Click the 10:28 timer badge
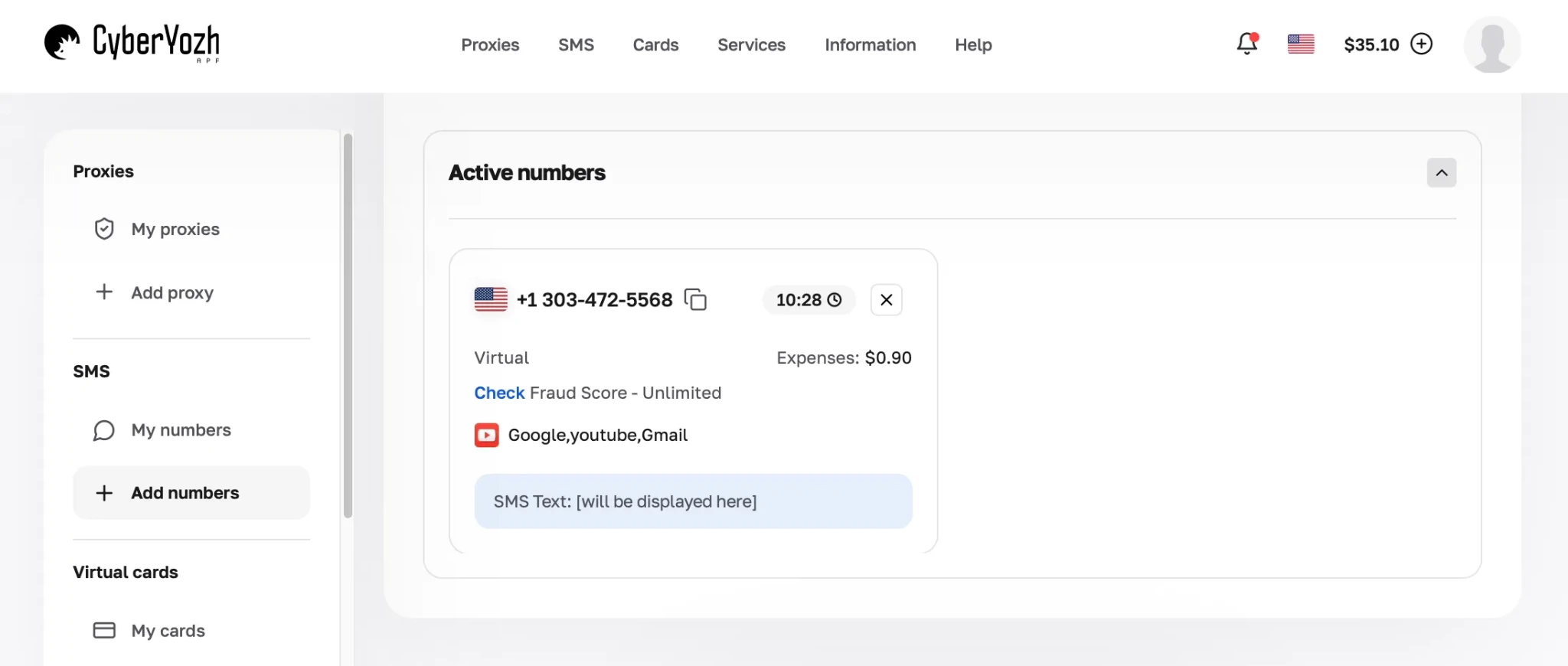 click(808, 300)
